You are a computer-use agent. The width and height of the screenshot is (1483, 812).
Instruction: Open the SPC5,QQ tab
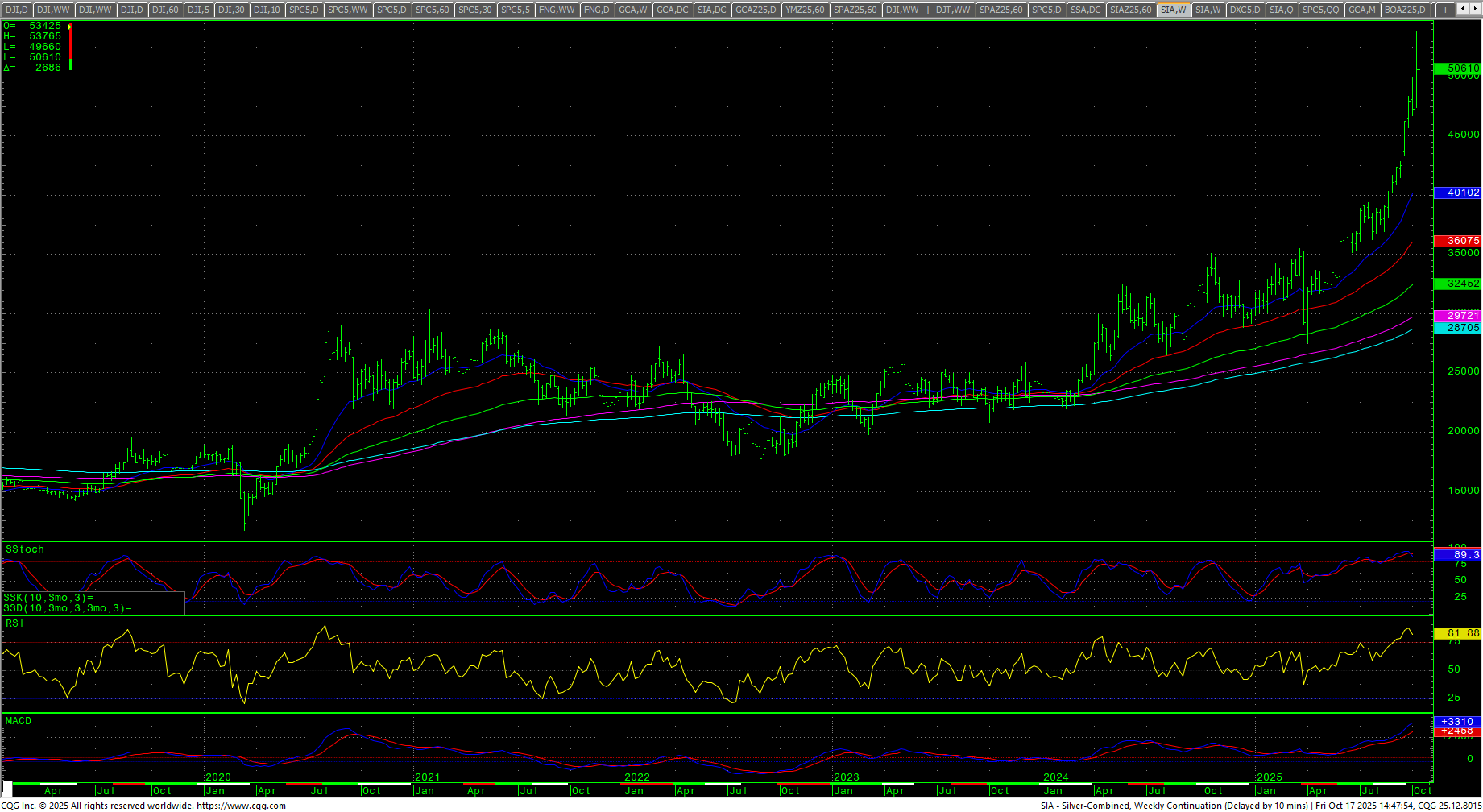[1321, 10]
